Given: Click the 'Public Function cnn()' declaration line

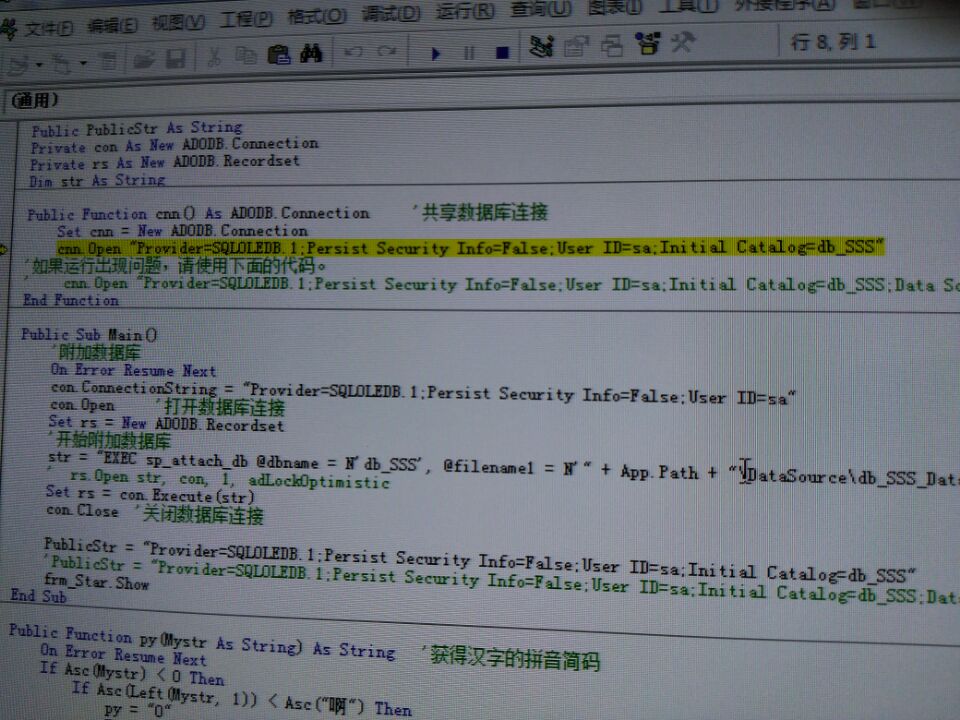Looking at the screenshot, I should pyautogui.click(x=198, y=213).
